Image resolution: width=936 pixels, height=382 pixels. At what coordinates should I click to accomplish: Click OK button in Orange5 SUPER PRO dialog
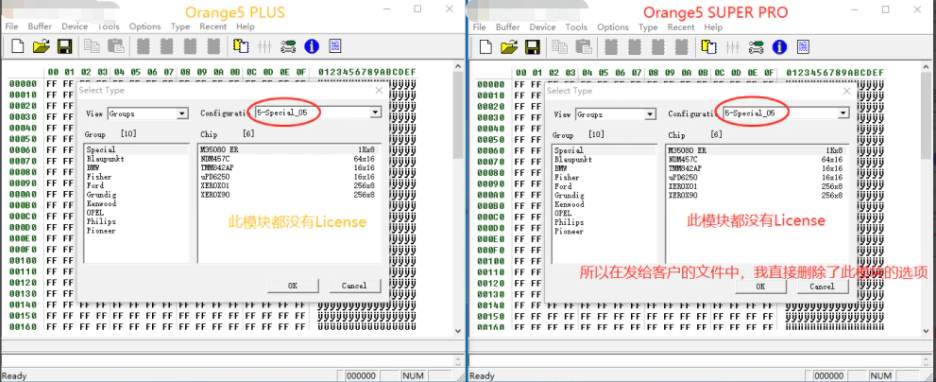pyautogui.click(x=760, y=286)
